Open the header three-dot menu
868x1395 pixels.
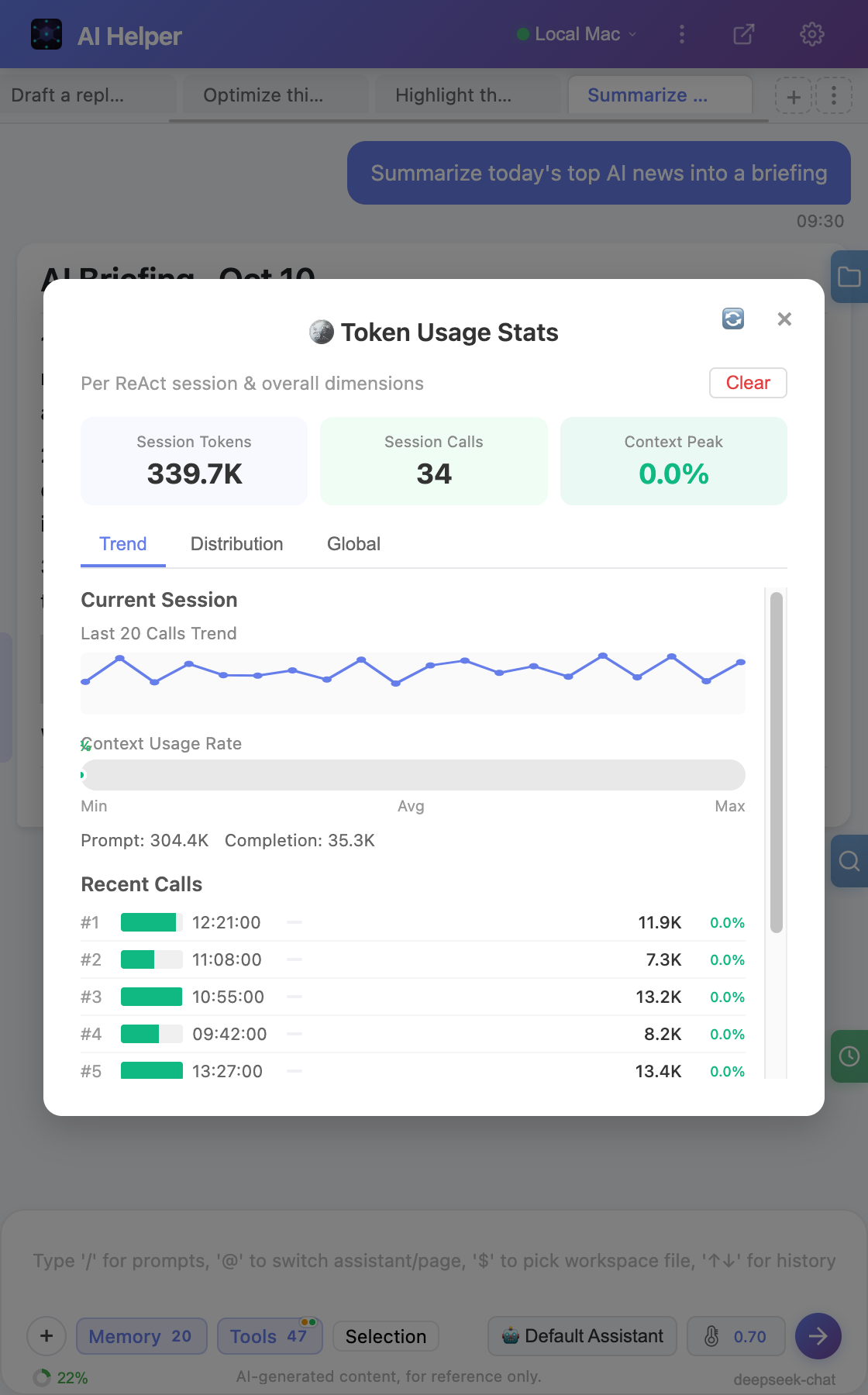(x=682, y=34)
